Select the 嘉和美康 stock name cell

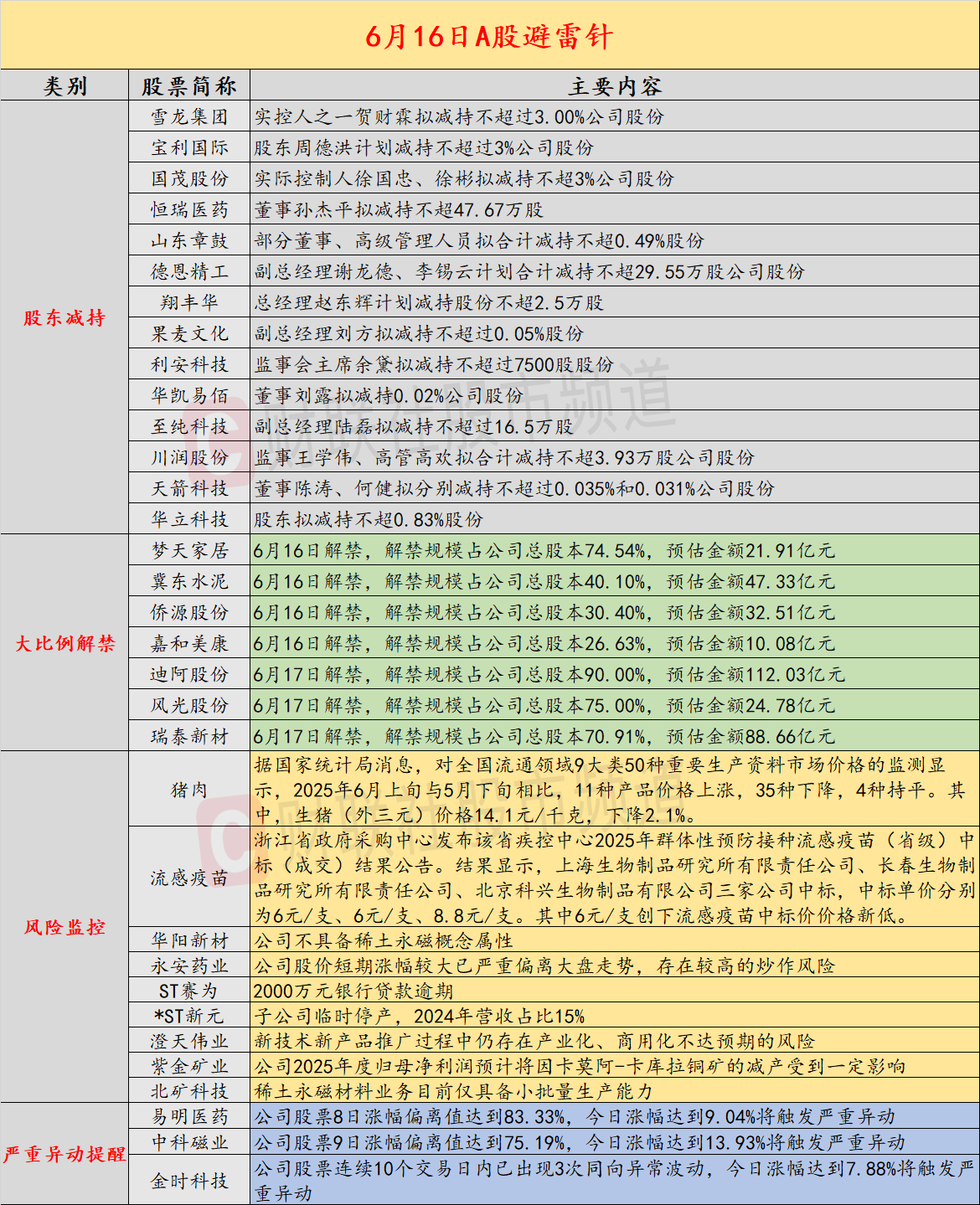[189, 643]
